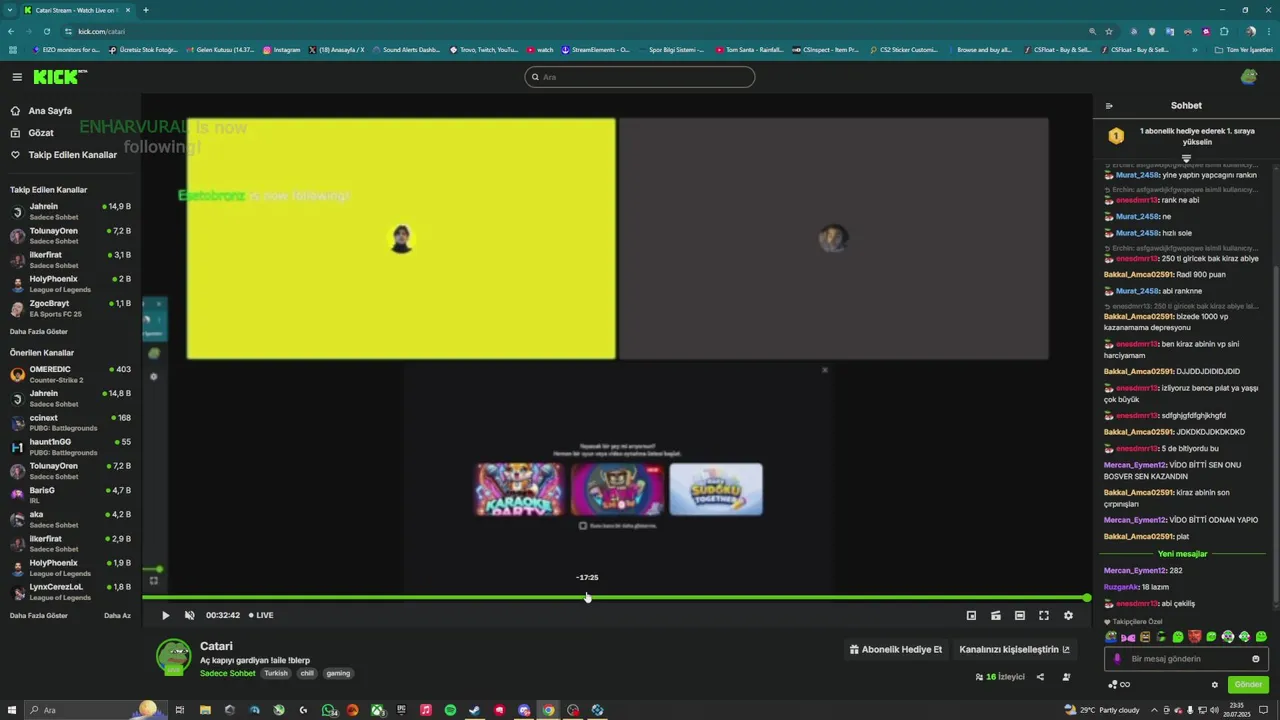Screen dimensions: 1280x720
Task: Open the clip creation icon
Action: coord(995,615)
